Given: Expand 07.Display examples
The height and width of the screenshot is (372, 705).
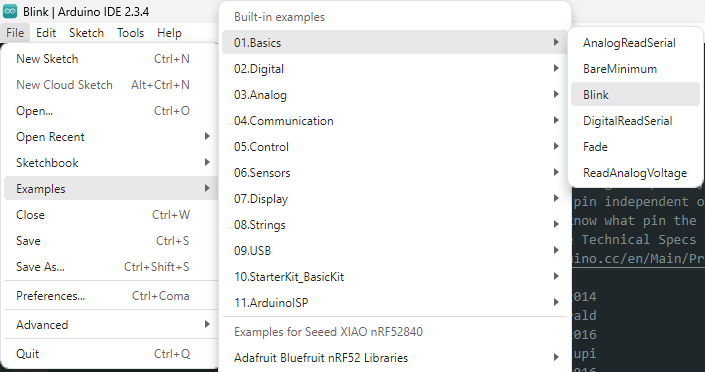Looking at the screenshot, I should coord(394,199).
